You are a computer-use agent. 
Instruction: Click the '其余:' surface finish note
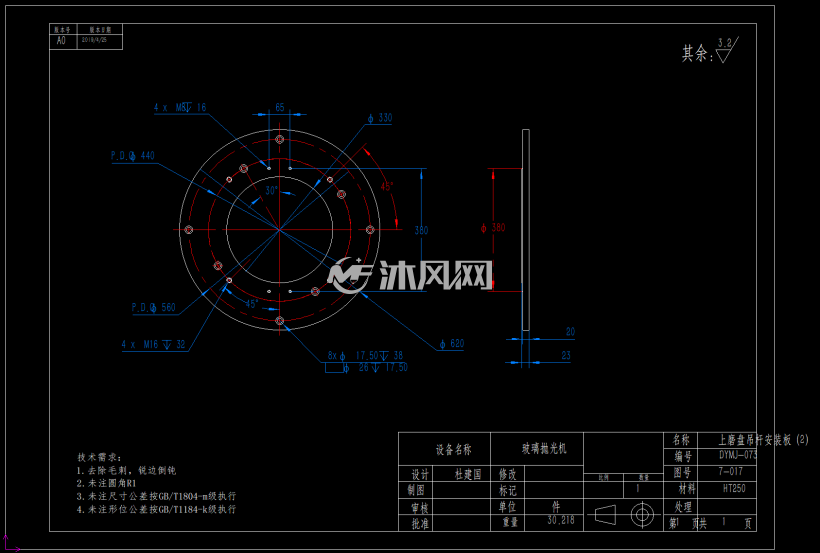point(698,53)
